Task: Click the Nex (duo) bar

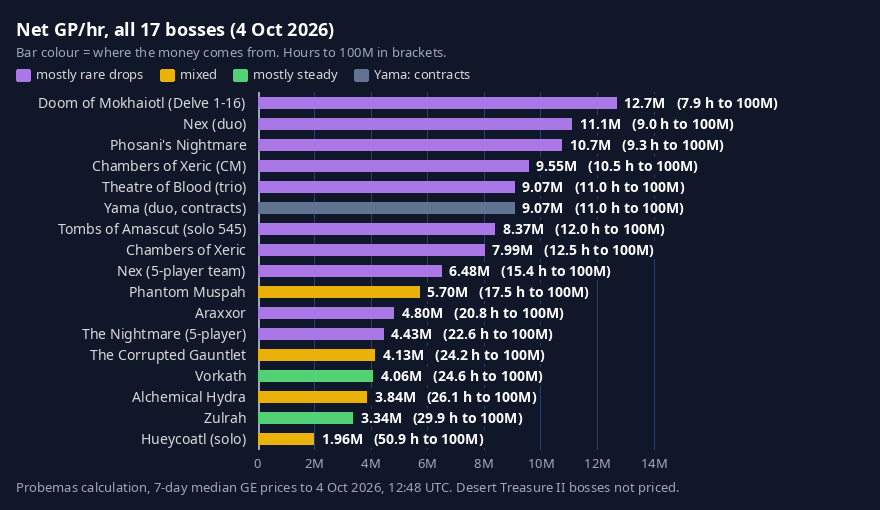Action: pyautogui.click(x=415, y=124)
